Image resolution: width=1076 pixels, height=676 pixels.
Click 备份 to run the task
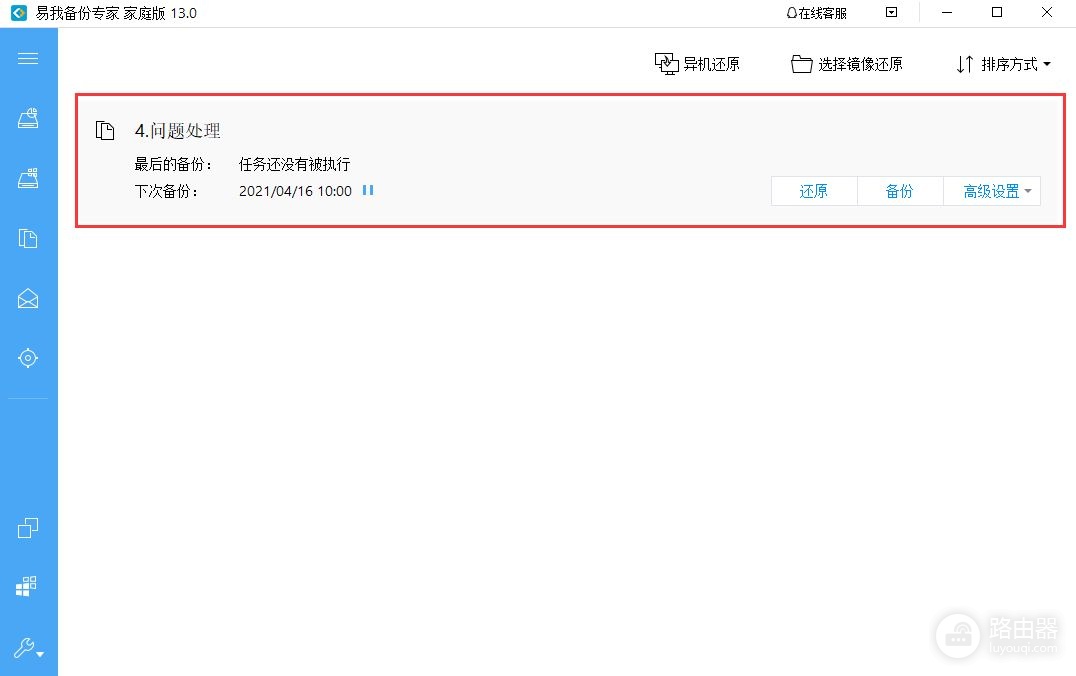coord(900,191)
